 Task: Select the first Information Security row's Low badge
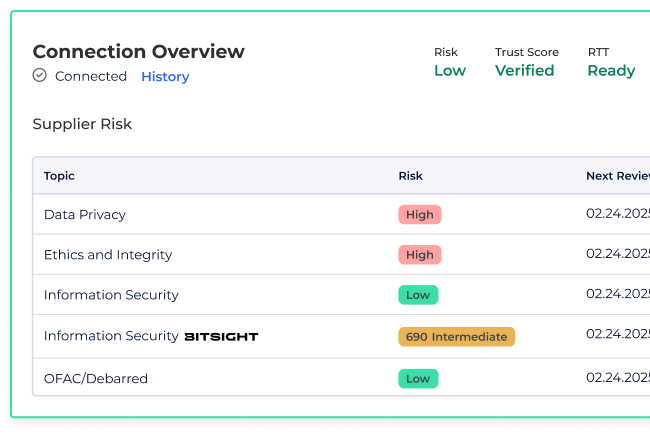click(418, 295)
